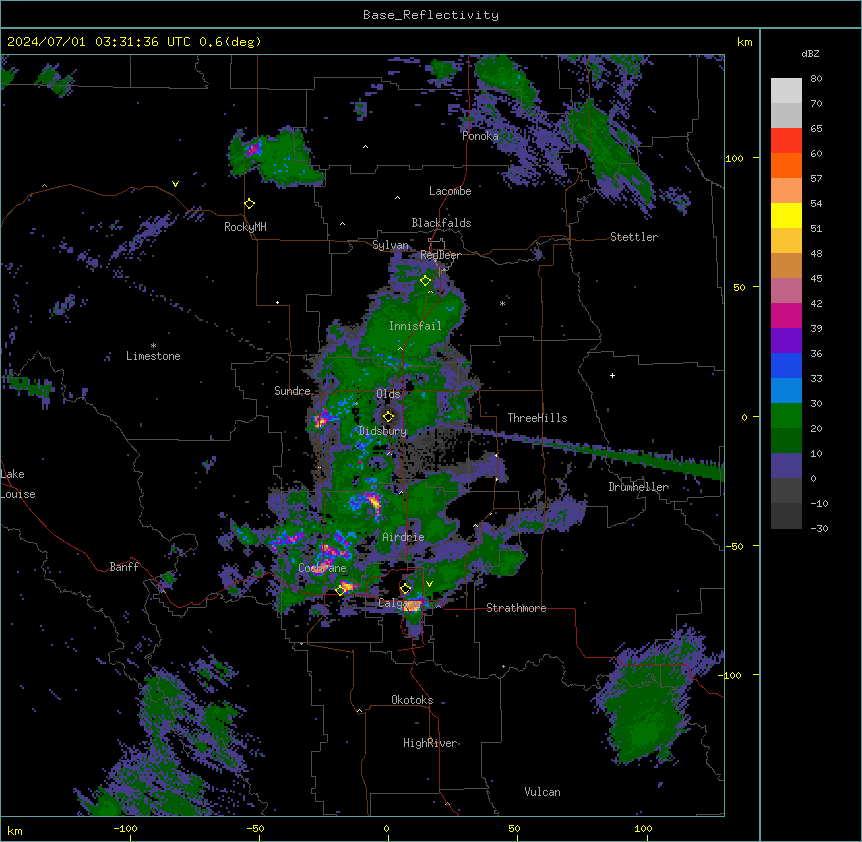This screenshot has height=842, width=862.
Task: Click the yellow diamond marker just south of RedDeer
Action: point(426,281)
